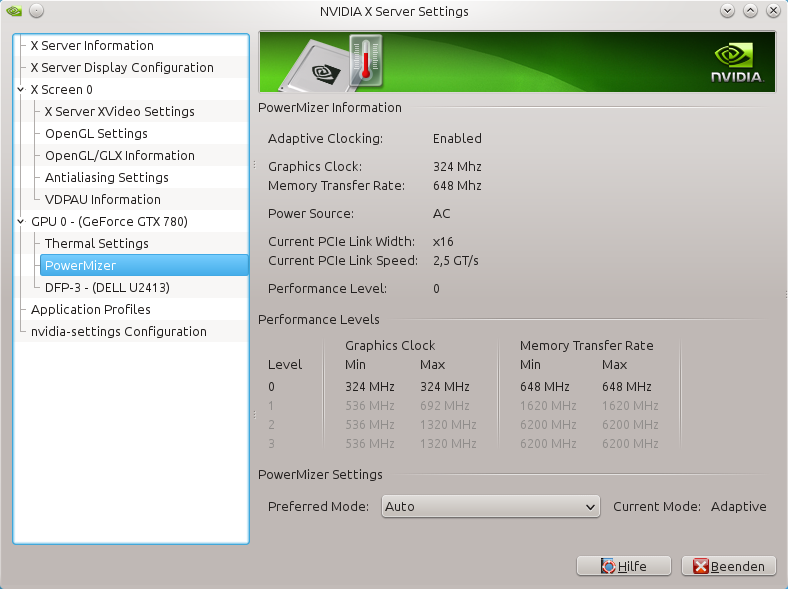Show VDPAU Information
Viewport: 788px width, 589px height.
click(103, 200)
